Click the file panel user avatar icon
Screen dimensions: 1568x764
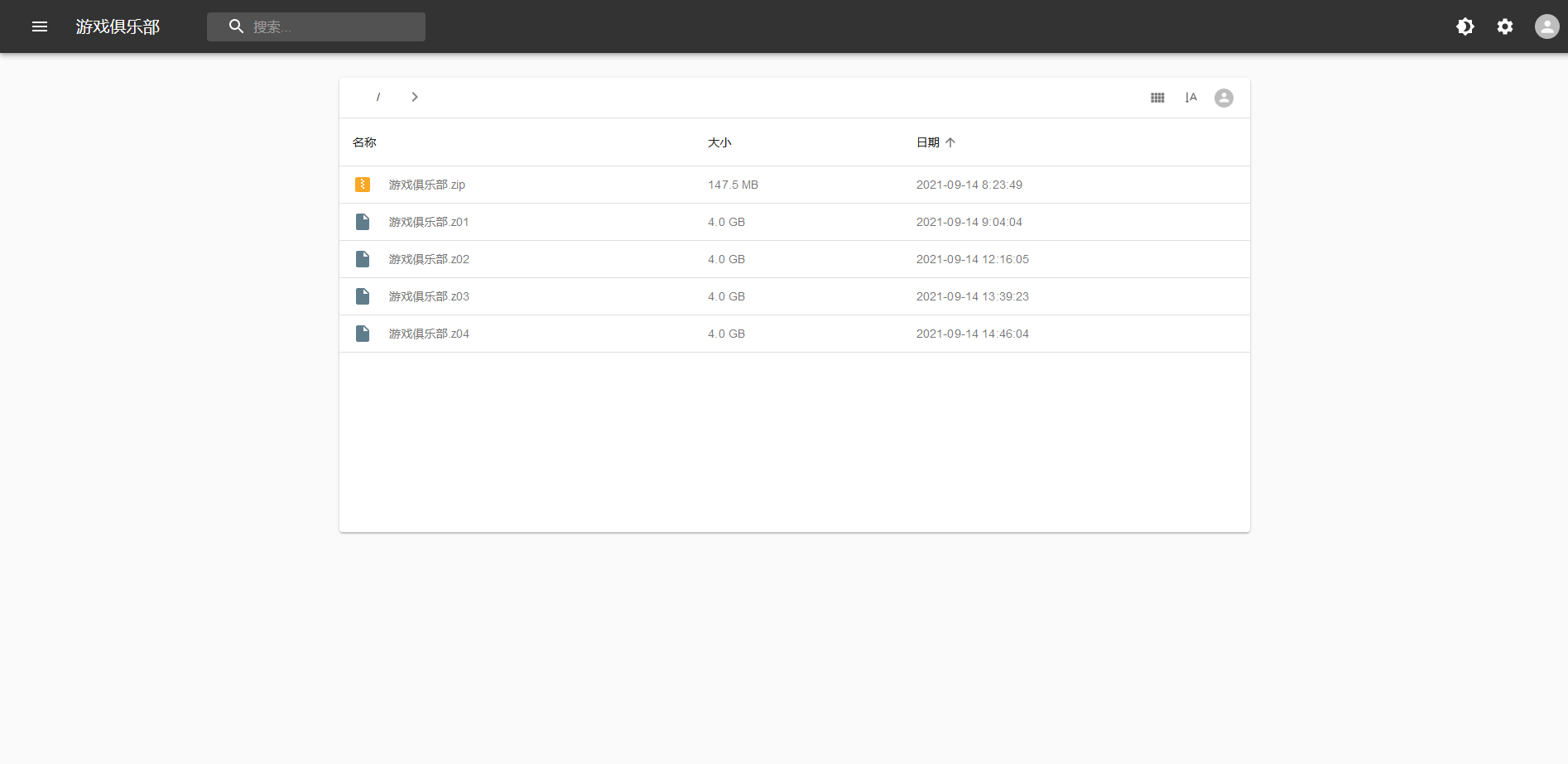pos(1224,98)
